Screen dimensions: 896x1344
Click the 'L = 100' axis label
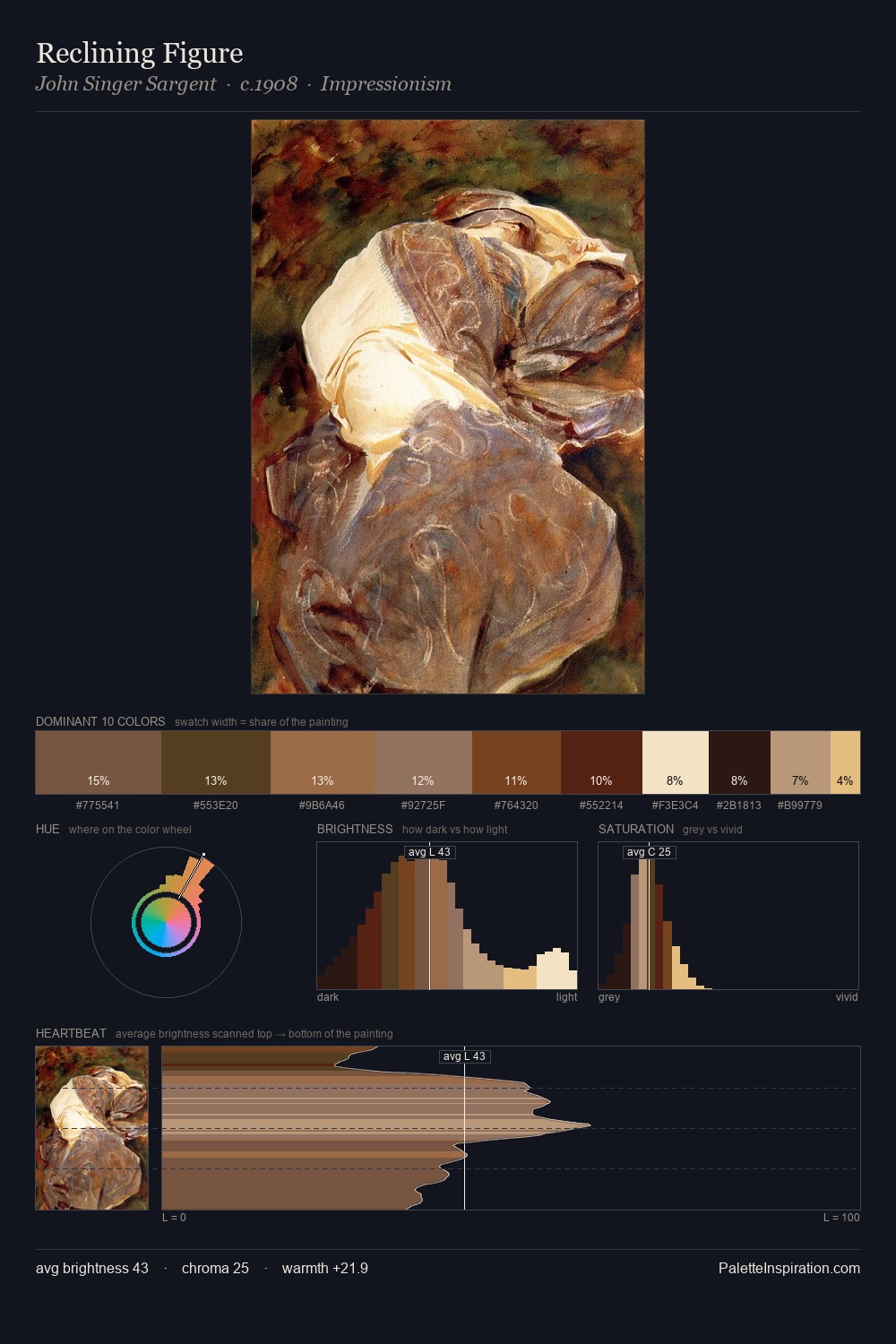[841, 1217]
